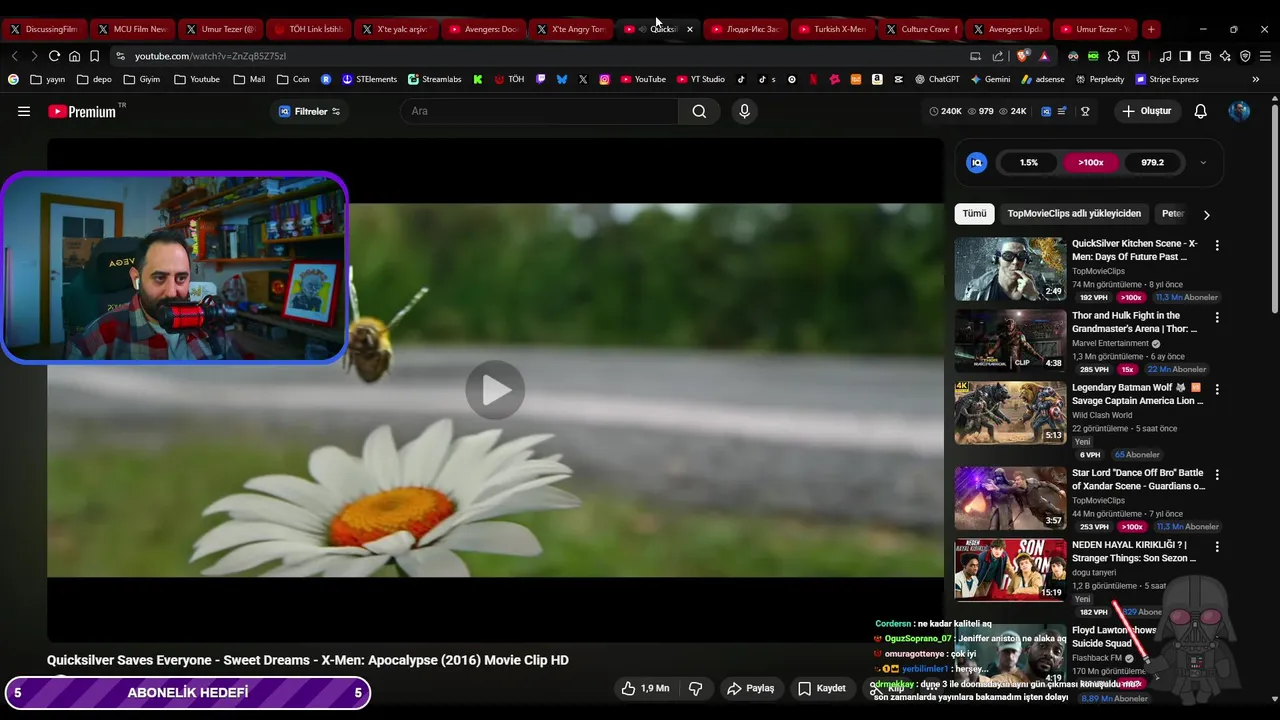Screen dimensions: 1280x720
Task: Click the Brave shields lion icon
Action: pyautogui.click(x=1022, y=56)
